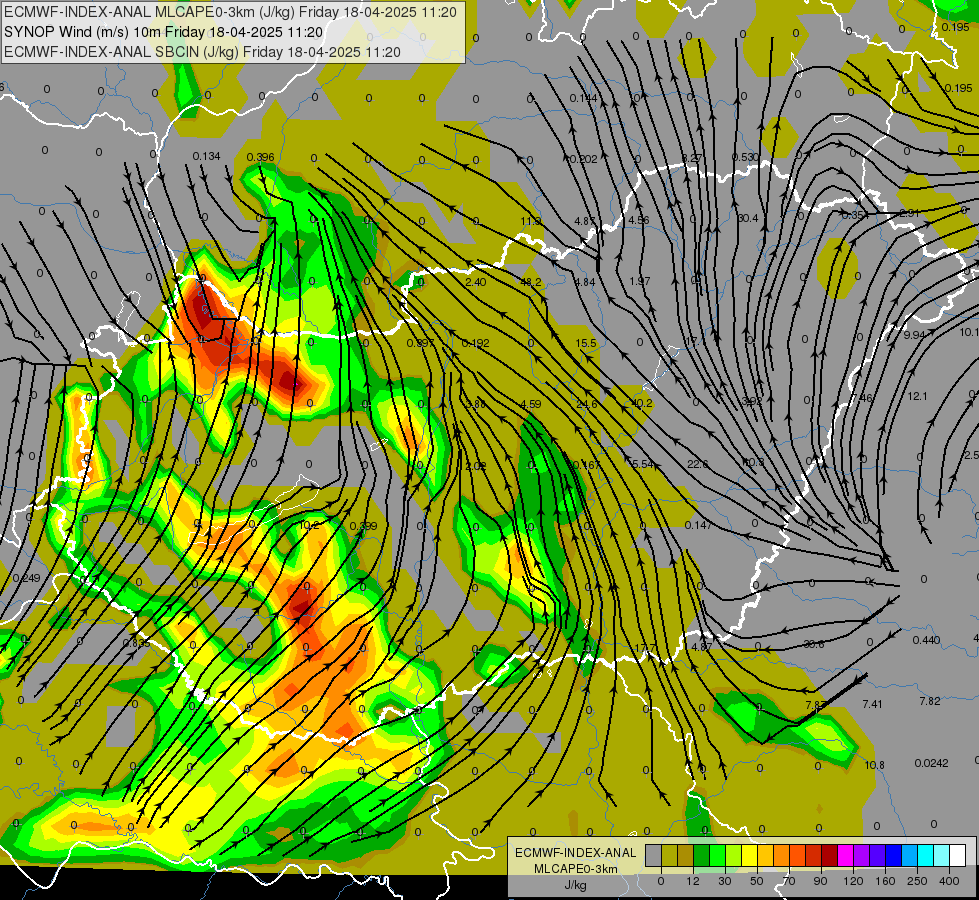Click the SYNOP Wind 10m header line
979x900 pixels.
[163, 32]
